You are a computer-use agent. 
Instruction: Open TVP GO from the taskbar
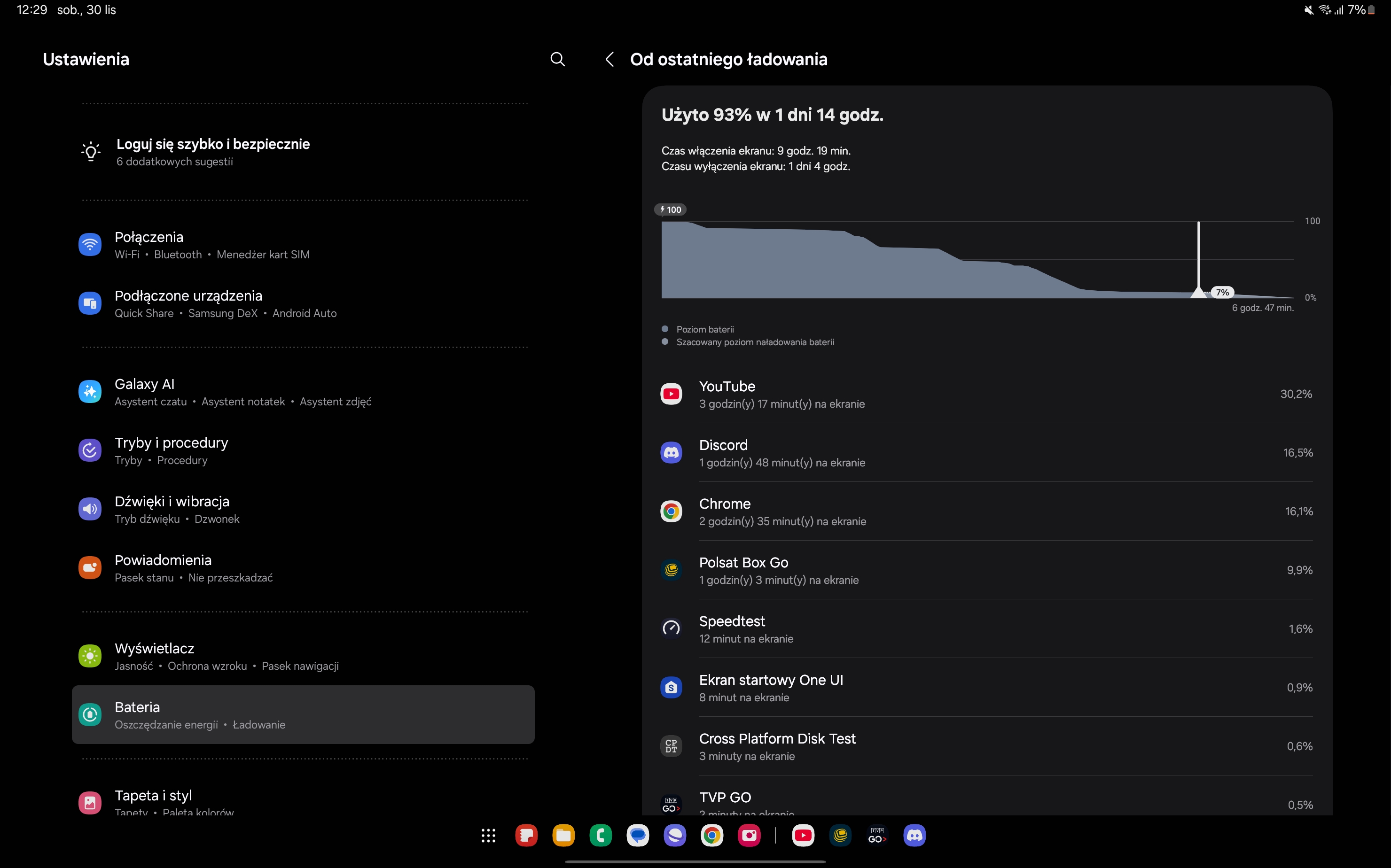[877, 836]
